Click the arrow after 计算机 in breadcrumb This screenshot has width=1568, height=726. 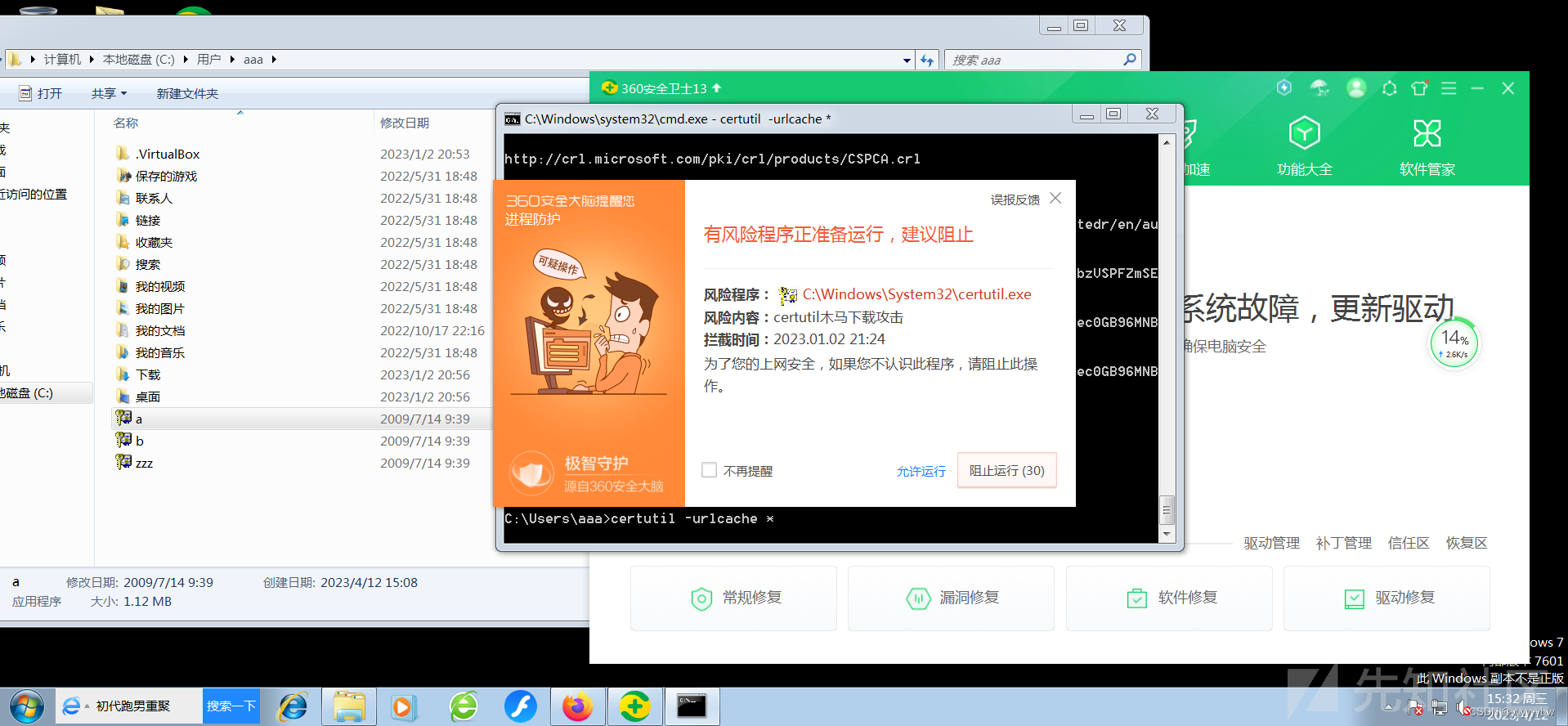tap(92, 59)
